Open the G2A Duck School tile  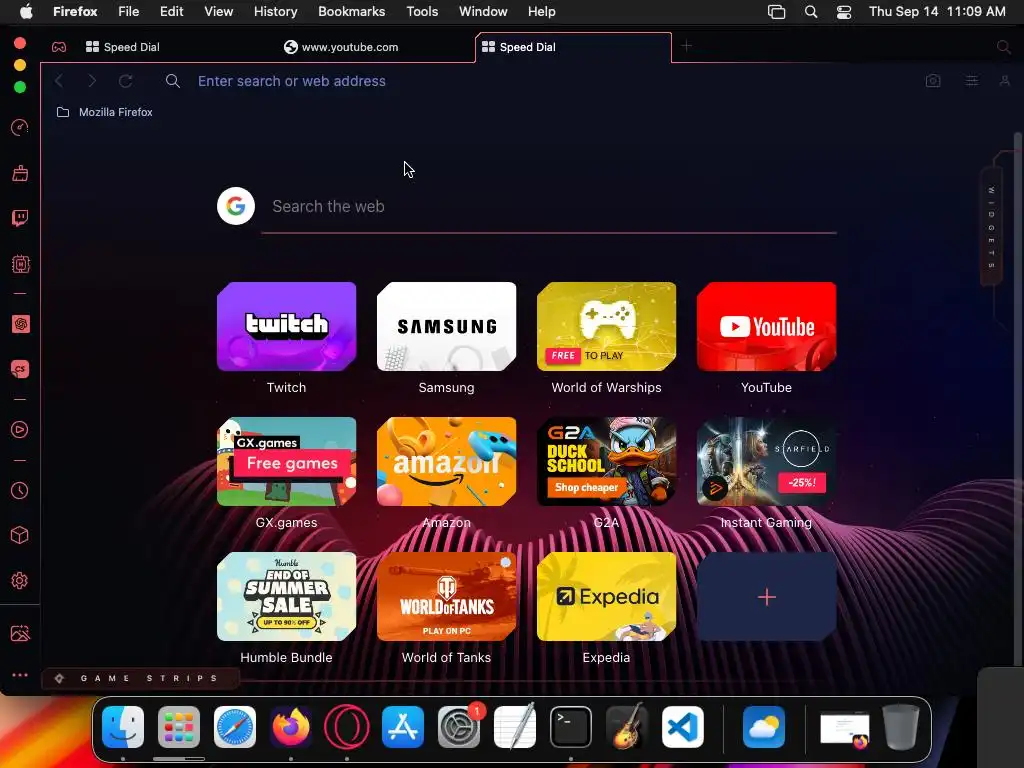(x=607, y=462)
